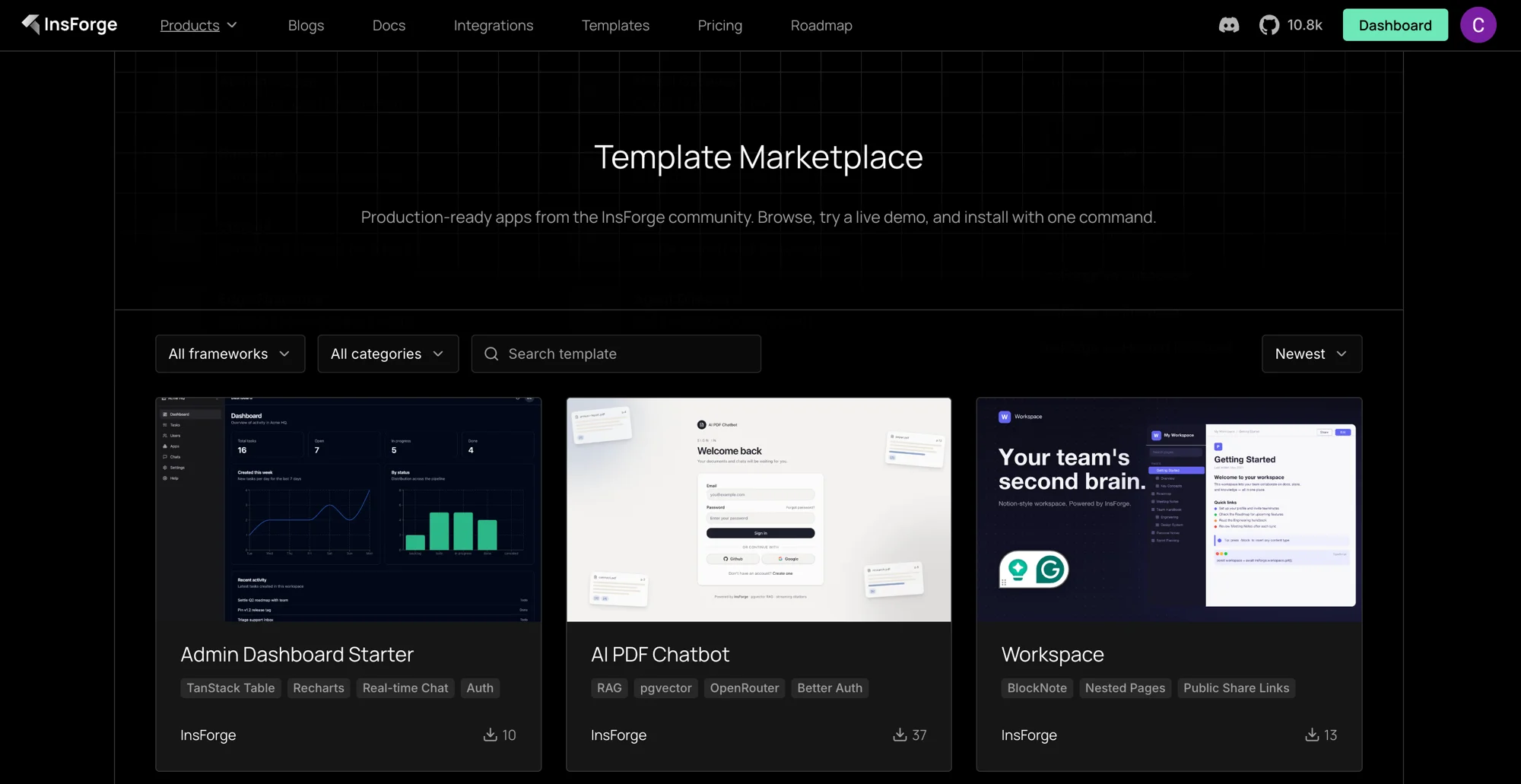This screenshot has width=1521, height=784.
Task: Select the Public Share Links tag
Action: click(x=1237, y=688)
